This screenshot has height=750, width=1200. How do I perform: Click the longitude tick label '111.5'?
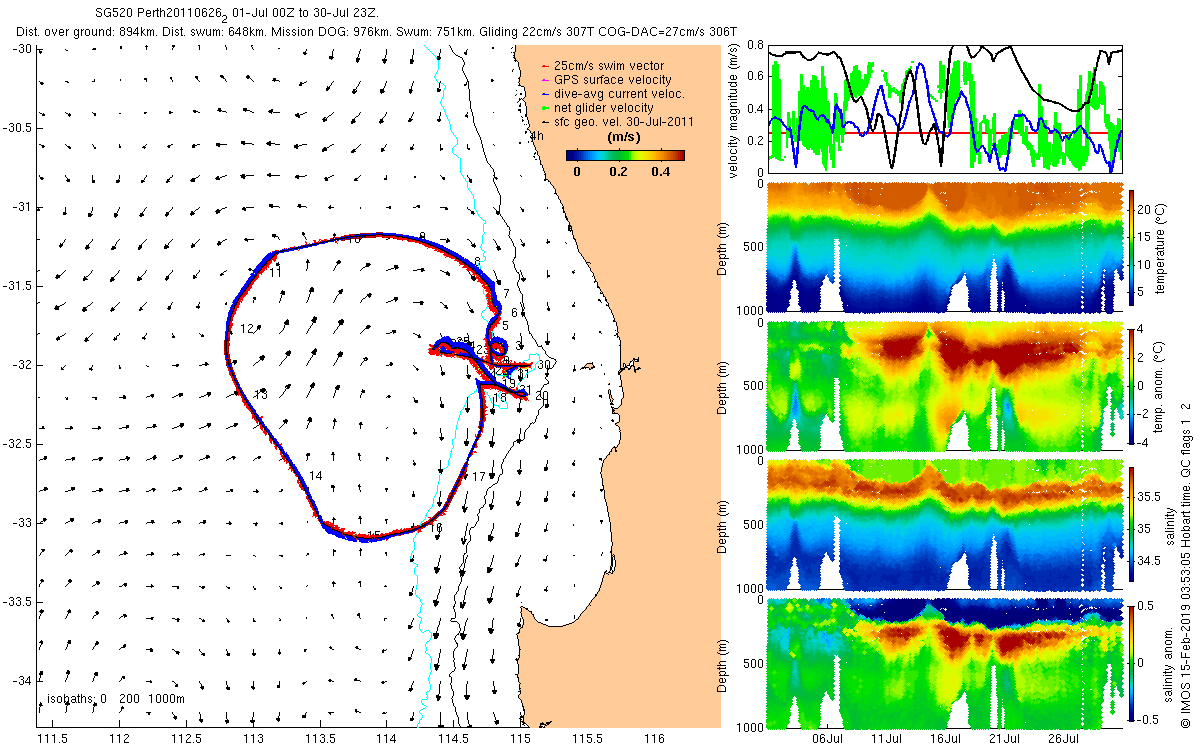(53, 738)
